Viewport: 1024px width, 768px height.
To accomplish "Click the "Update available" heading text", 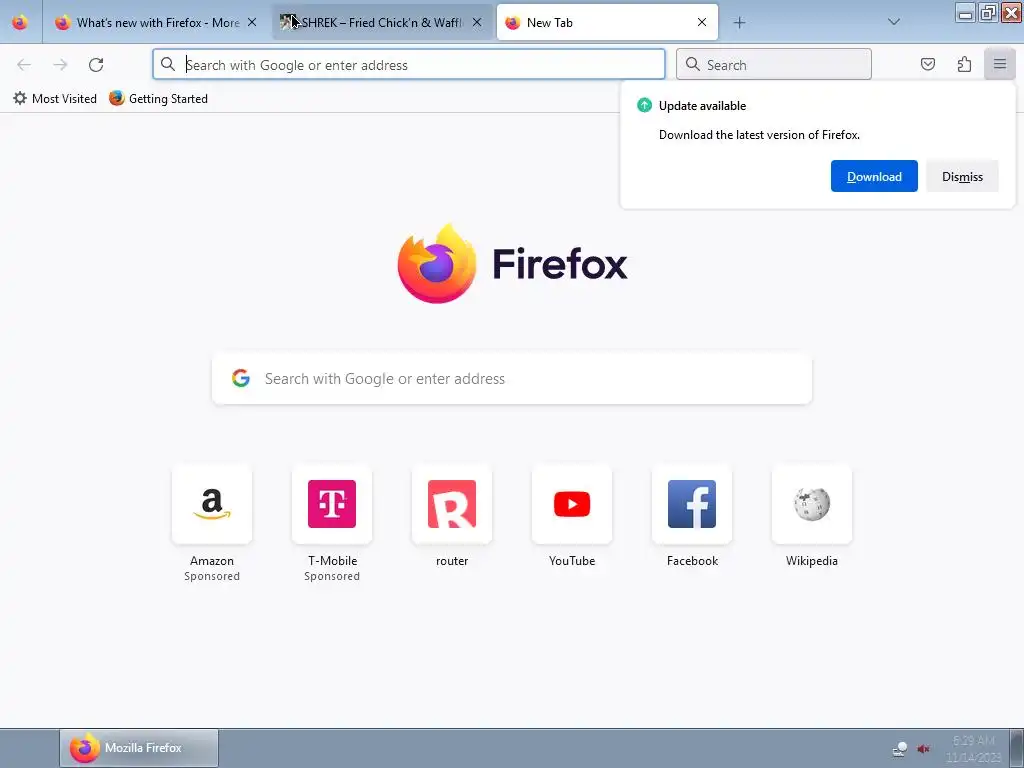I will pos(702,106).
